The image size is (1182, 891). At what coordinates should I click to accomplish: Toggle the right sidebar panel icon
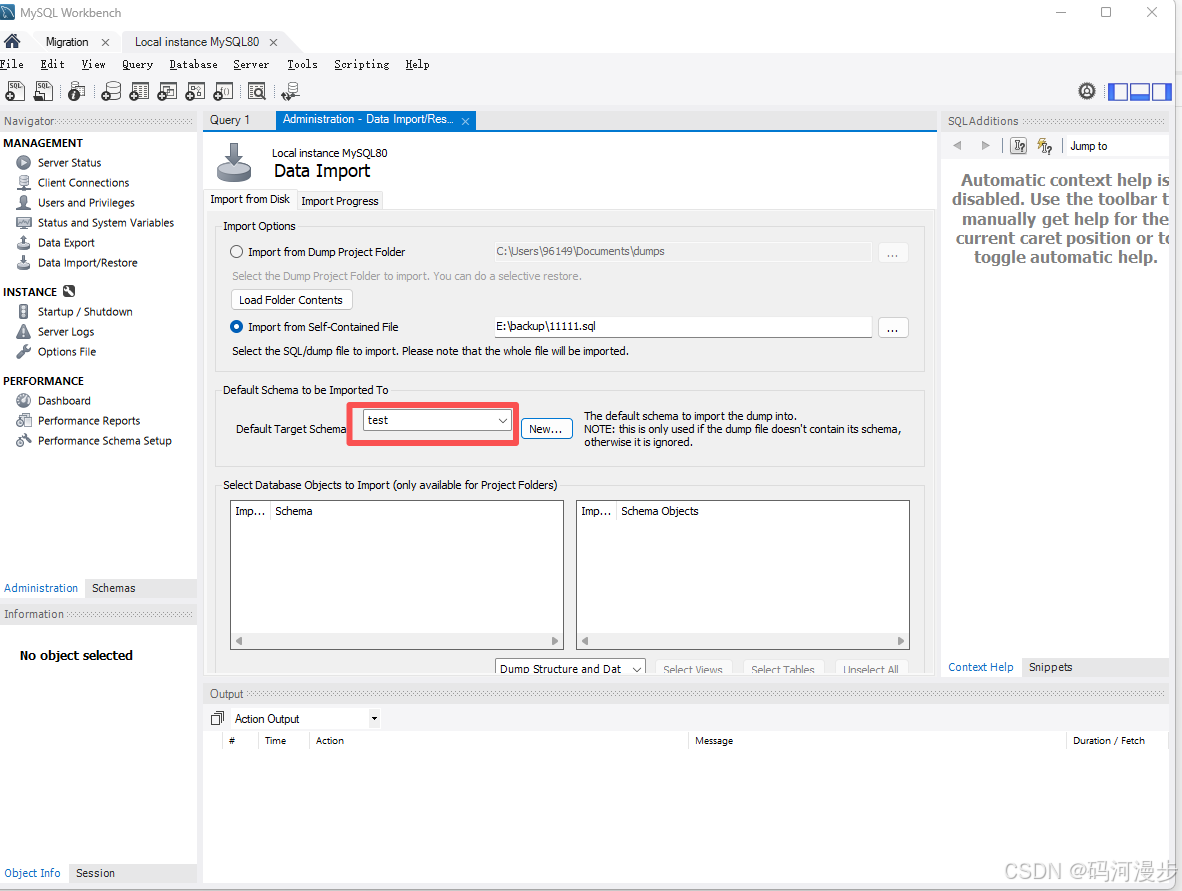pos(1162,92)
